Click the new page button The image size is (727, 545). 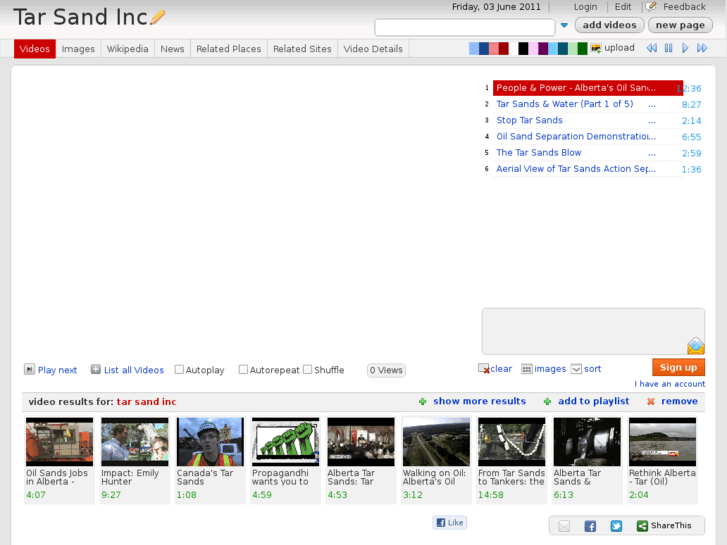pos(680,25)
